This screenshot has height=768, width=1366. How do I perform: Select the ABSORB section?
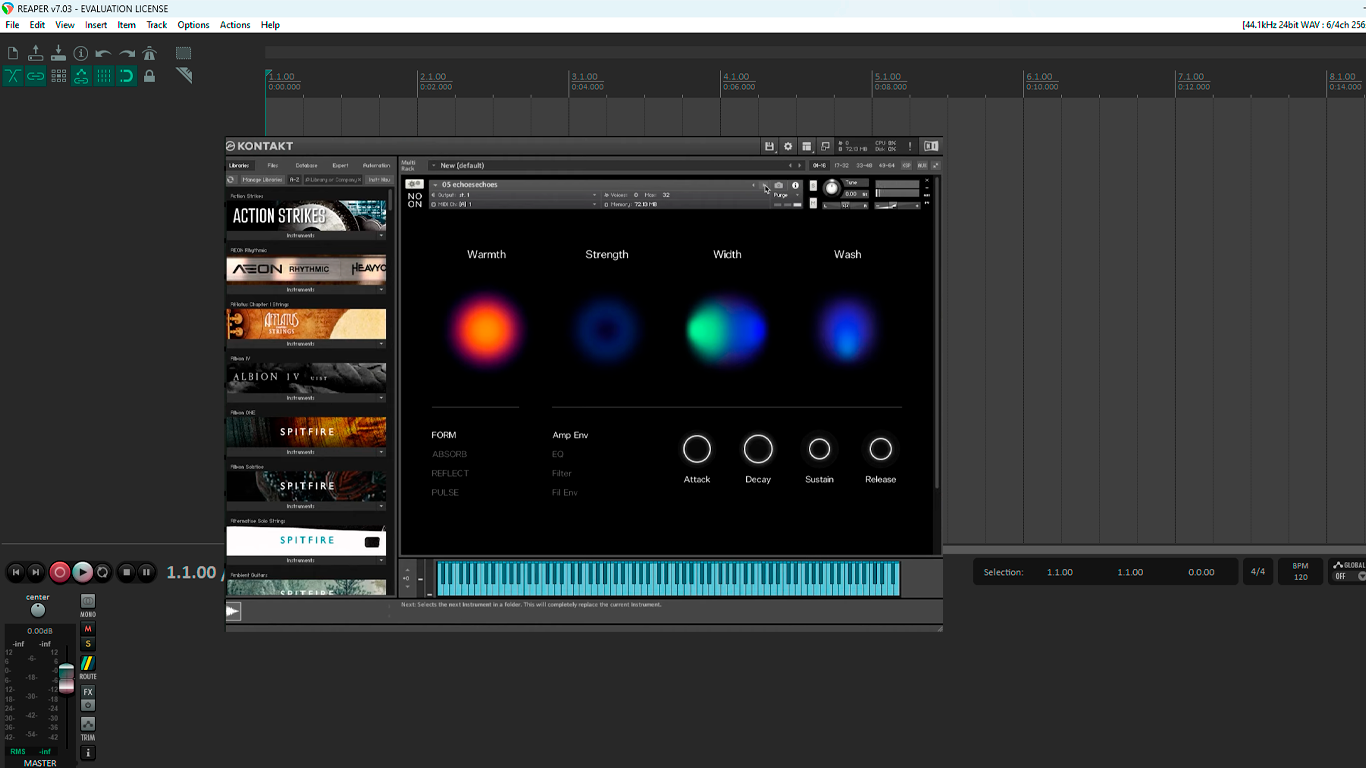[x=449, y=454]
